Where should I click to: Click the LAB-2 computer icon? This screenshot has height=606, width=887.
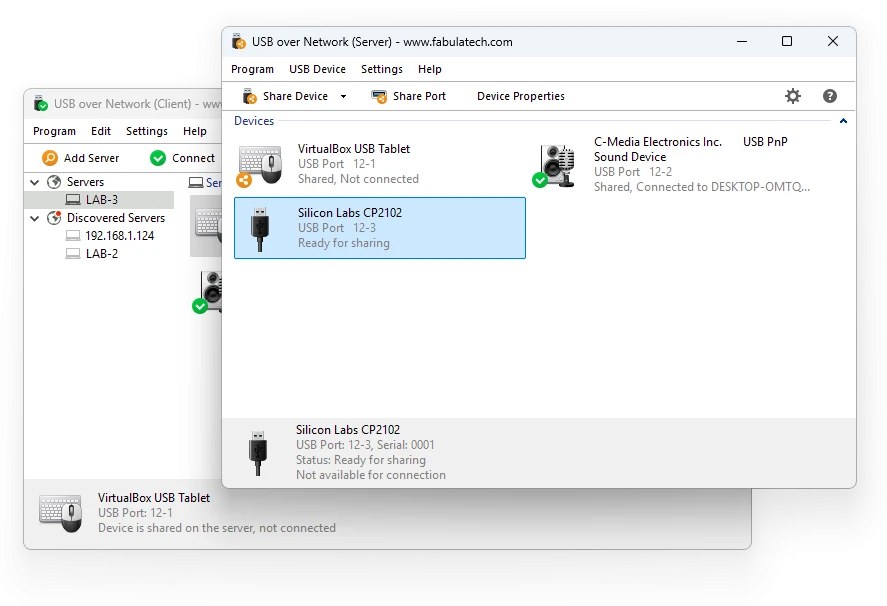(73, 254)
